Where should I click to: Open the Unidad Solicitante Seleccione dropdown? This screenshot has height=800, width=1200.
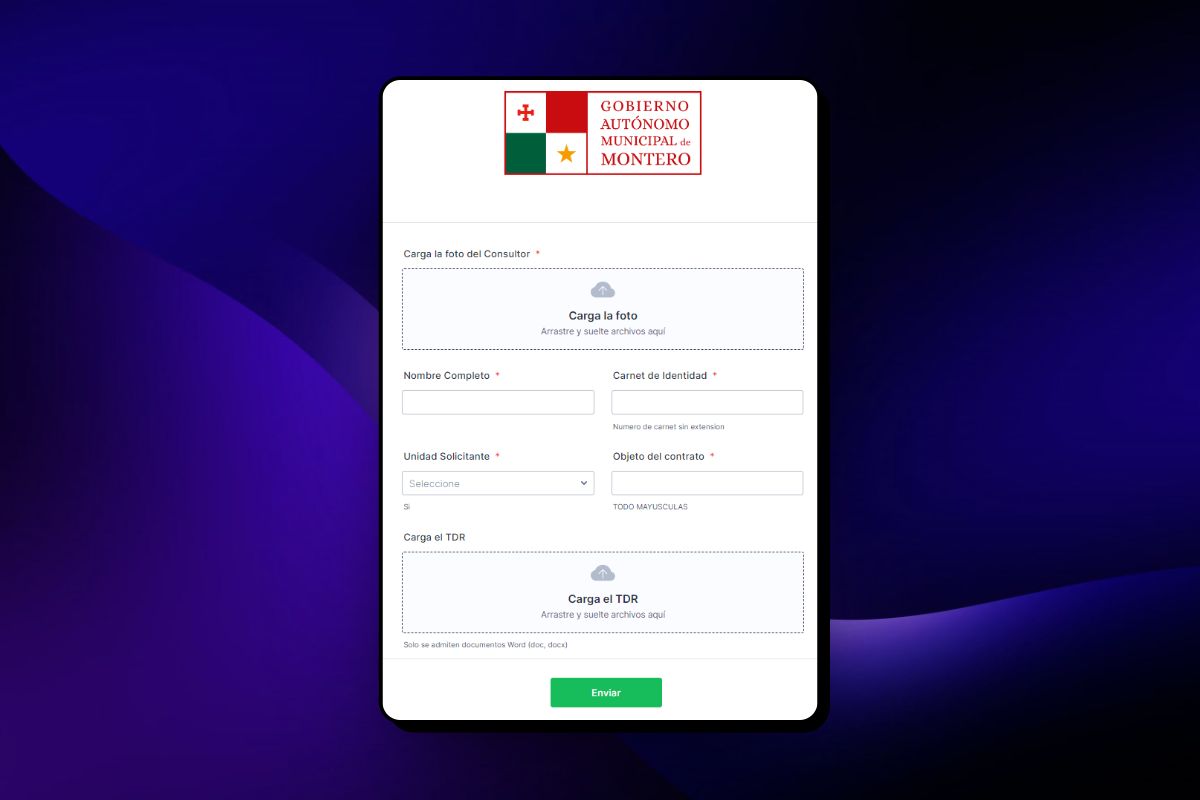[498, 483]
